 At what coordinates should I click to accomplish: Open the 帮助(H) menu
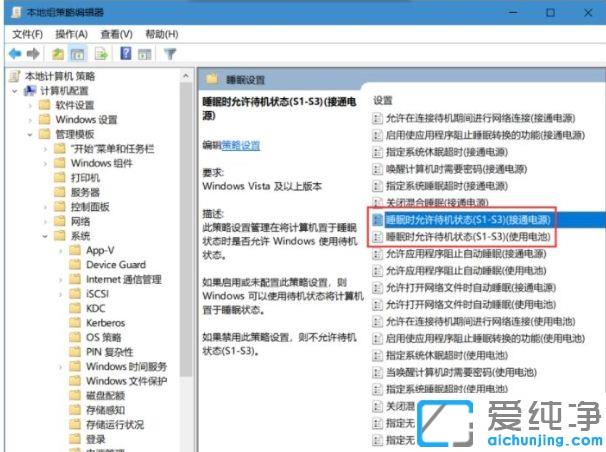[162, 34]
